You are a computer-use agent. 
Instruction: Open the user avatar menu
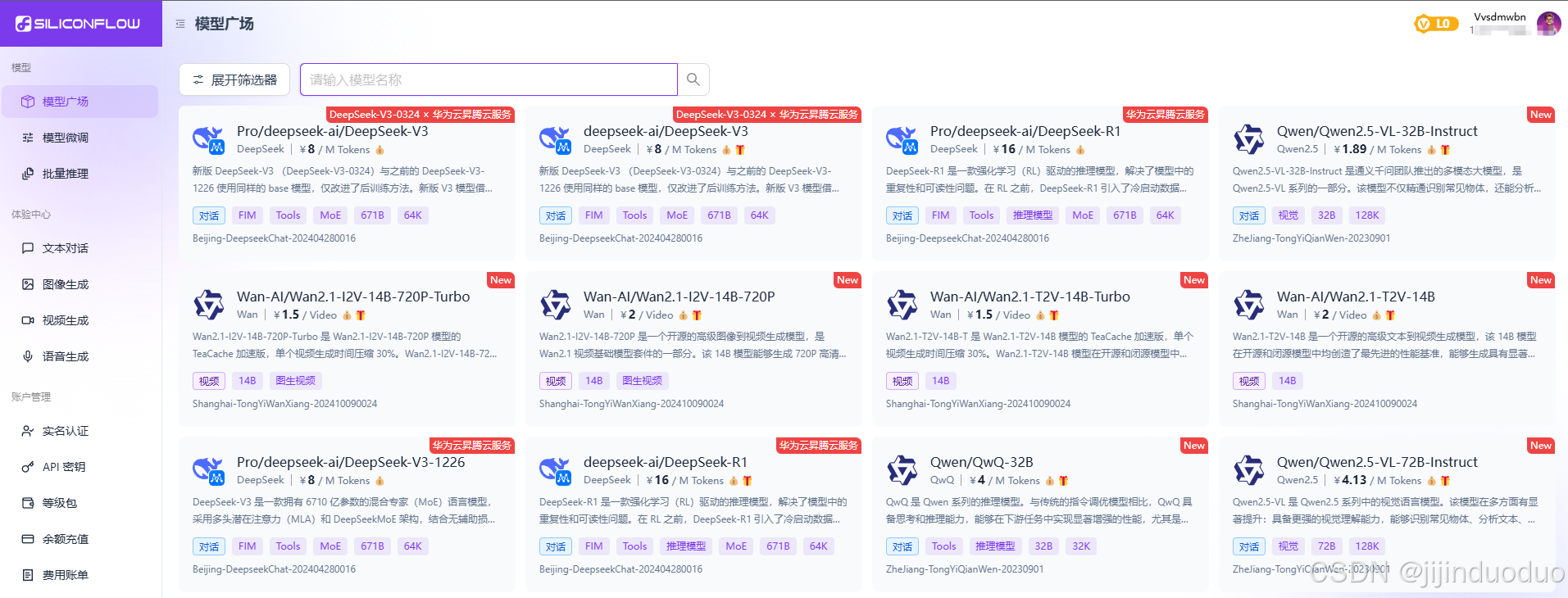click(1548, 24)
